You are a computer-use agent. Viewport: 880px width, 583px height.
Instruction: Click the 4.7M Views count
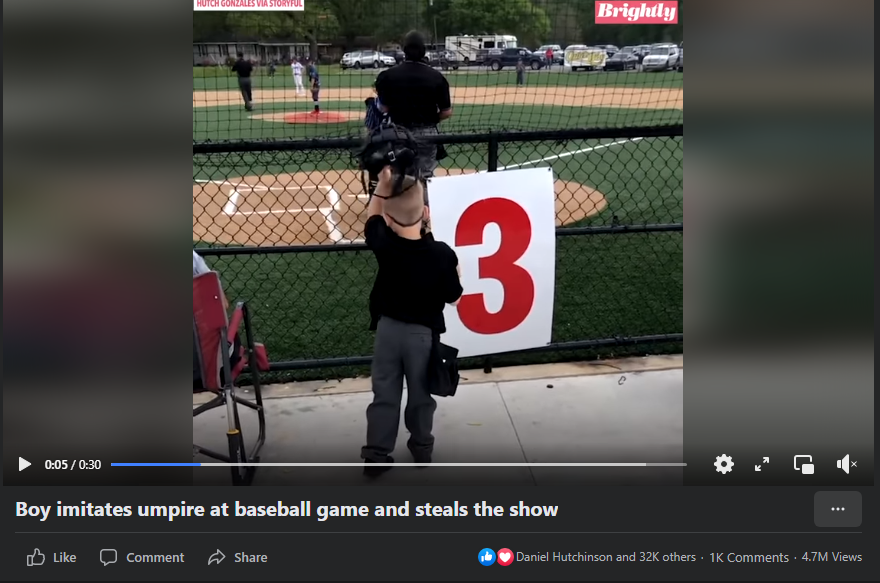click(832, 557)
